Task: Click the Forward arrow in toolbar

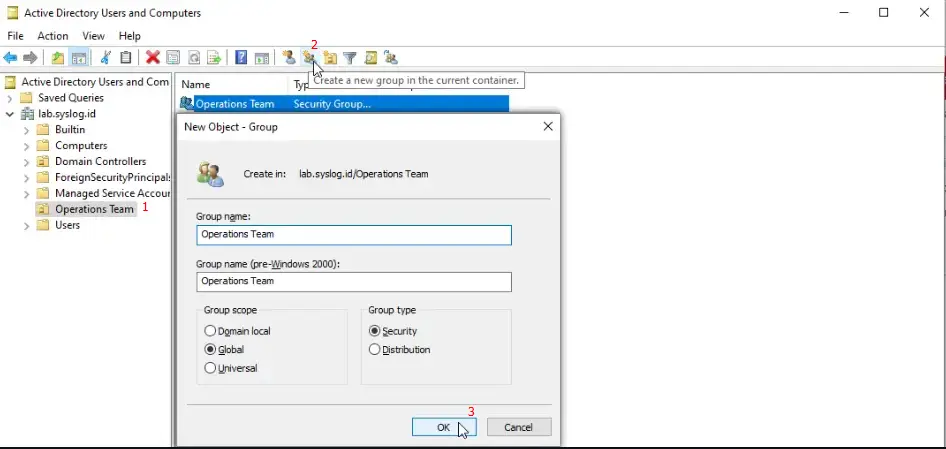Action: point(30,58)
